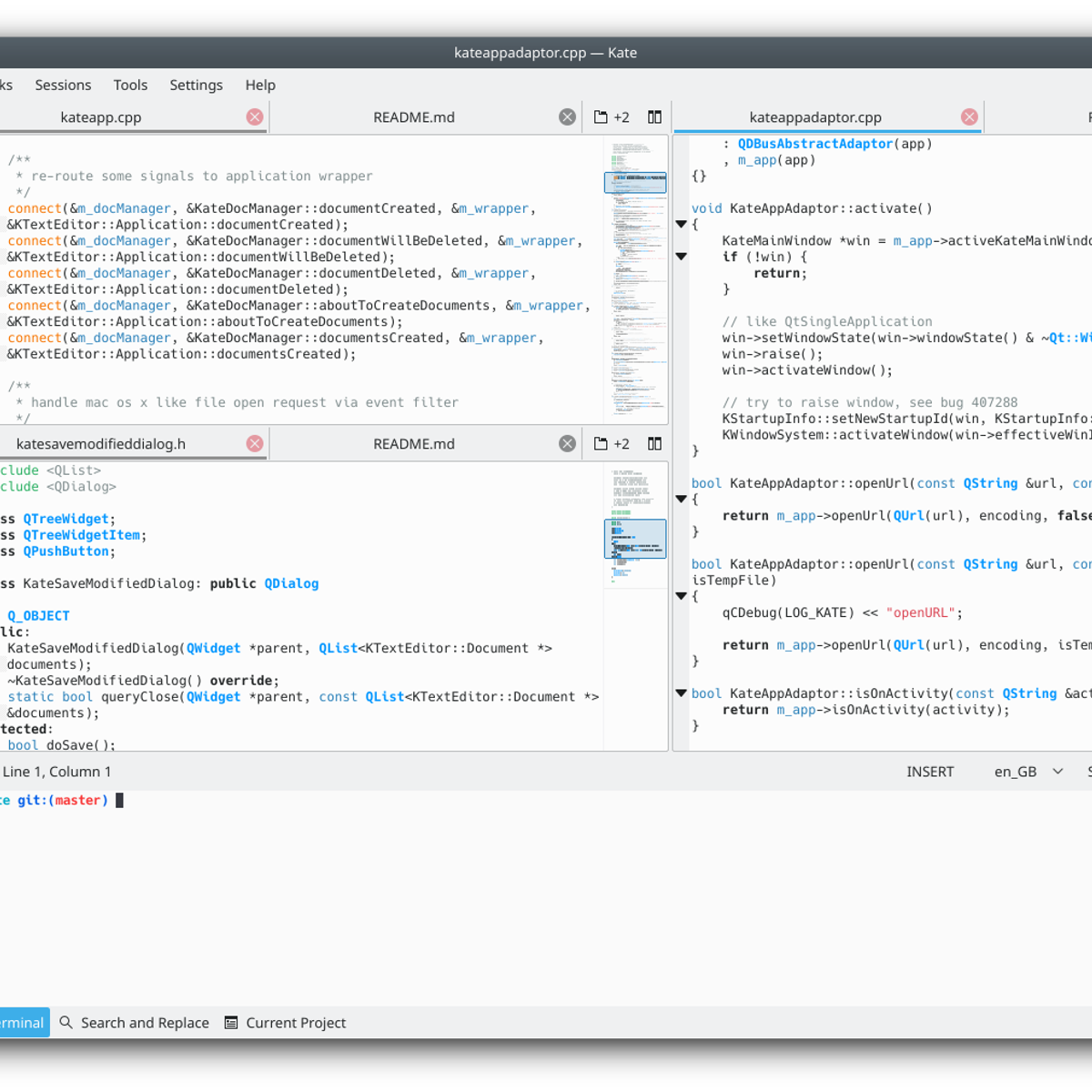Click the INSERT mode indicator

929,771
